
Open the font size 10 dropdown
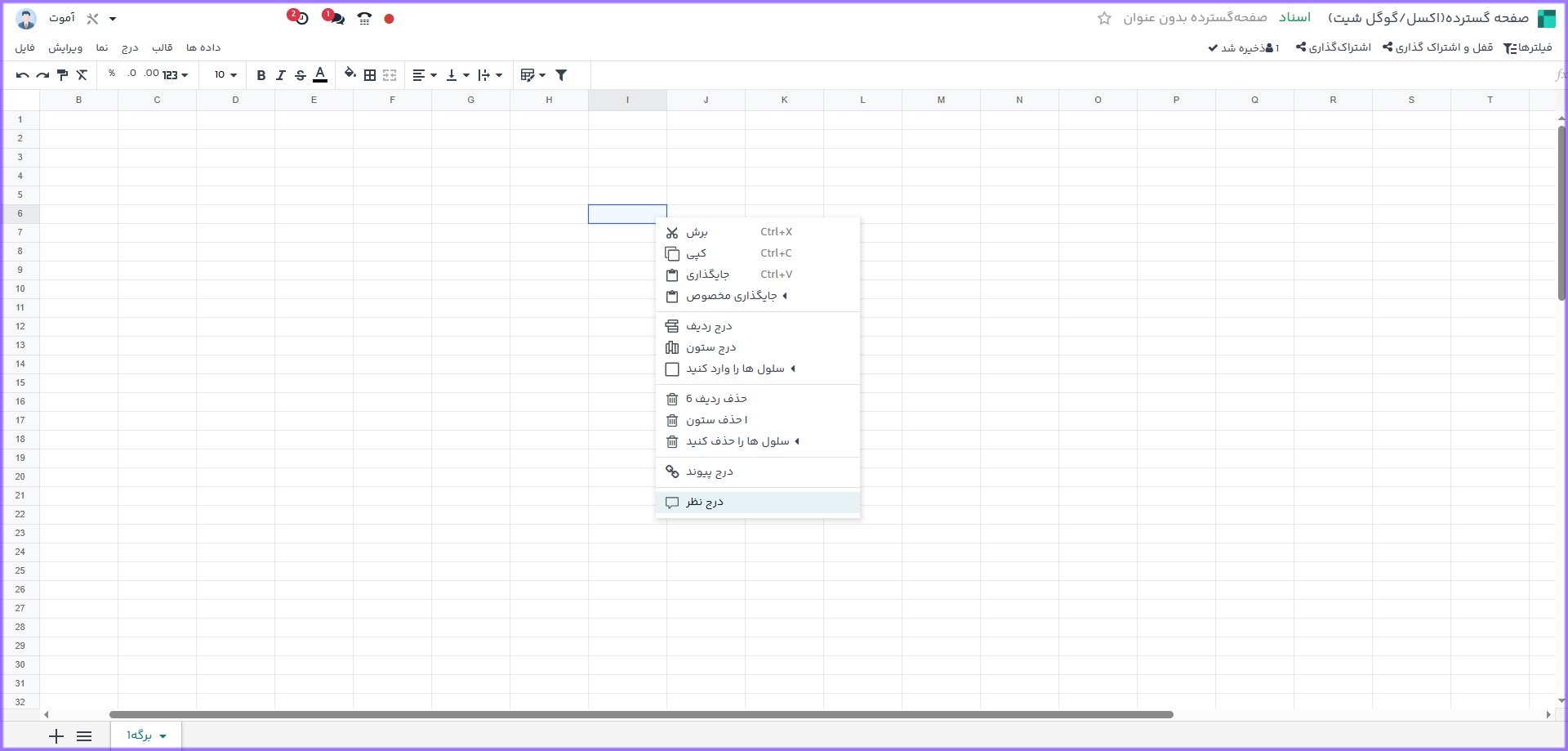[225, 75]
